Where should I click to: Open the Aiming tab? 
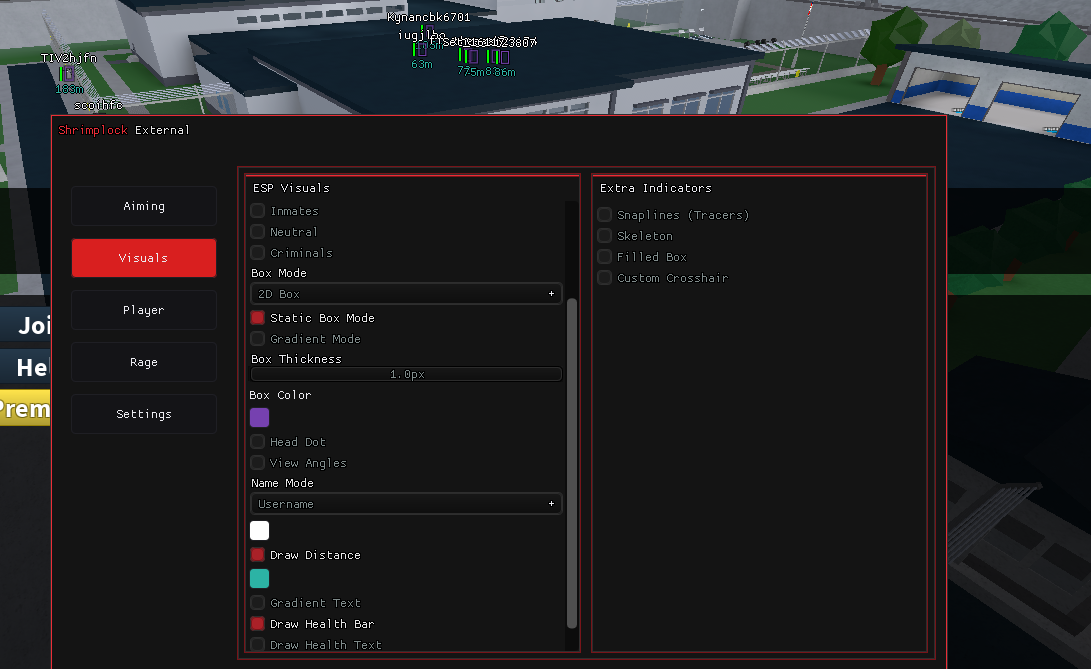pyautogui.click(x=144, y=206)
